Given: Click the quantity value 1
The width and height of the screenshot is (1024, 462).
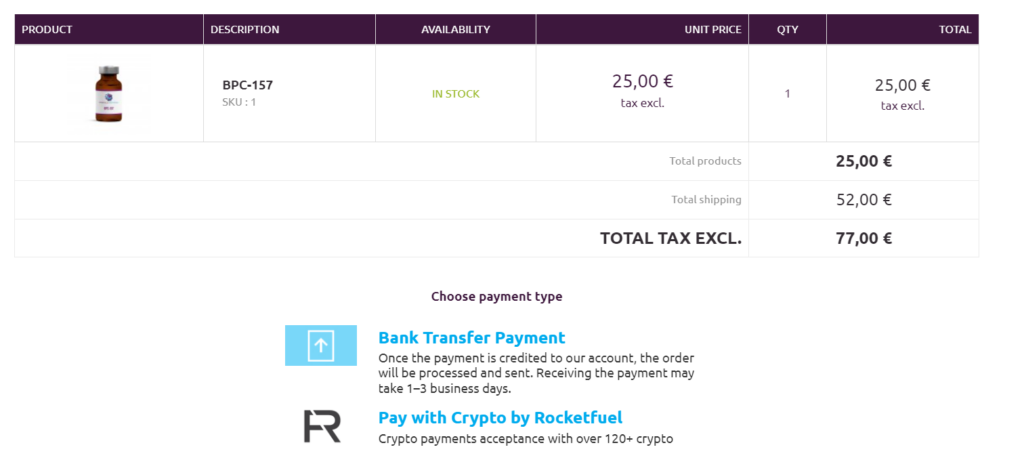Looking at the screenshot, I should [x=787, y=94].
